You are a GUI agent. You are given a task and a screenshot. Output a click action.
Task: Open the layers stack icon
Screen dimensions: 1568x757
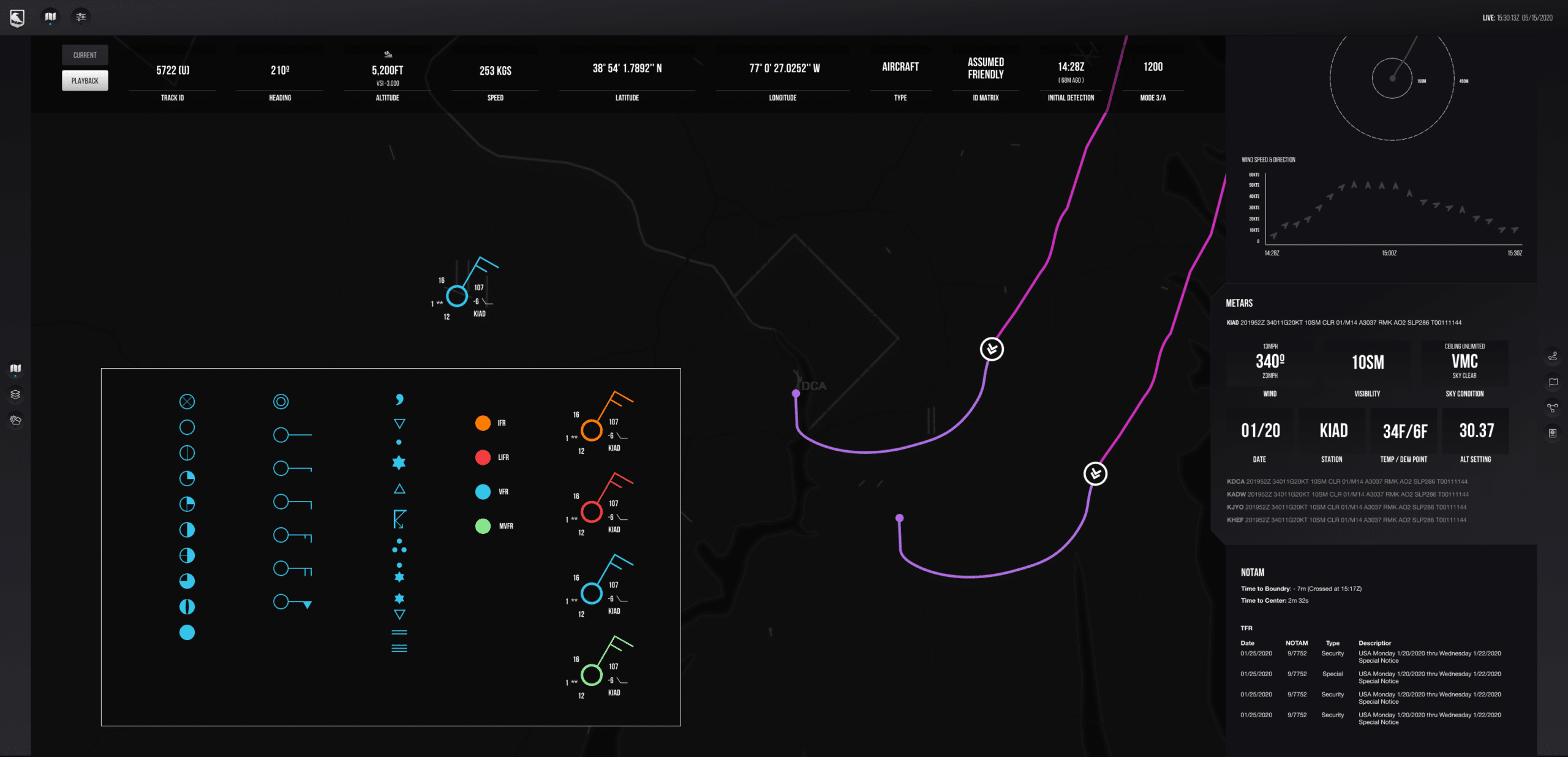[16, 394]
